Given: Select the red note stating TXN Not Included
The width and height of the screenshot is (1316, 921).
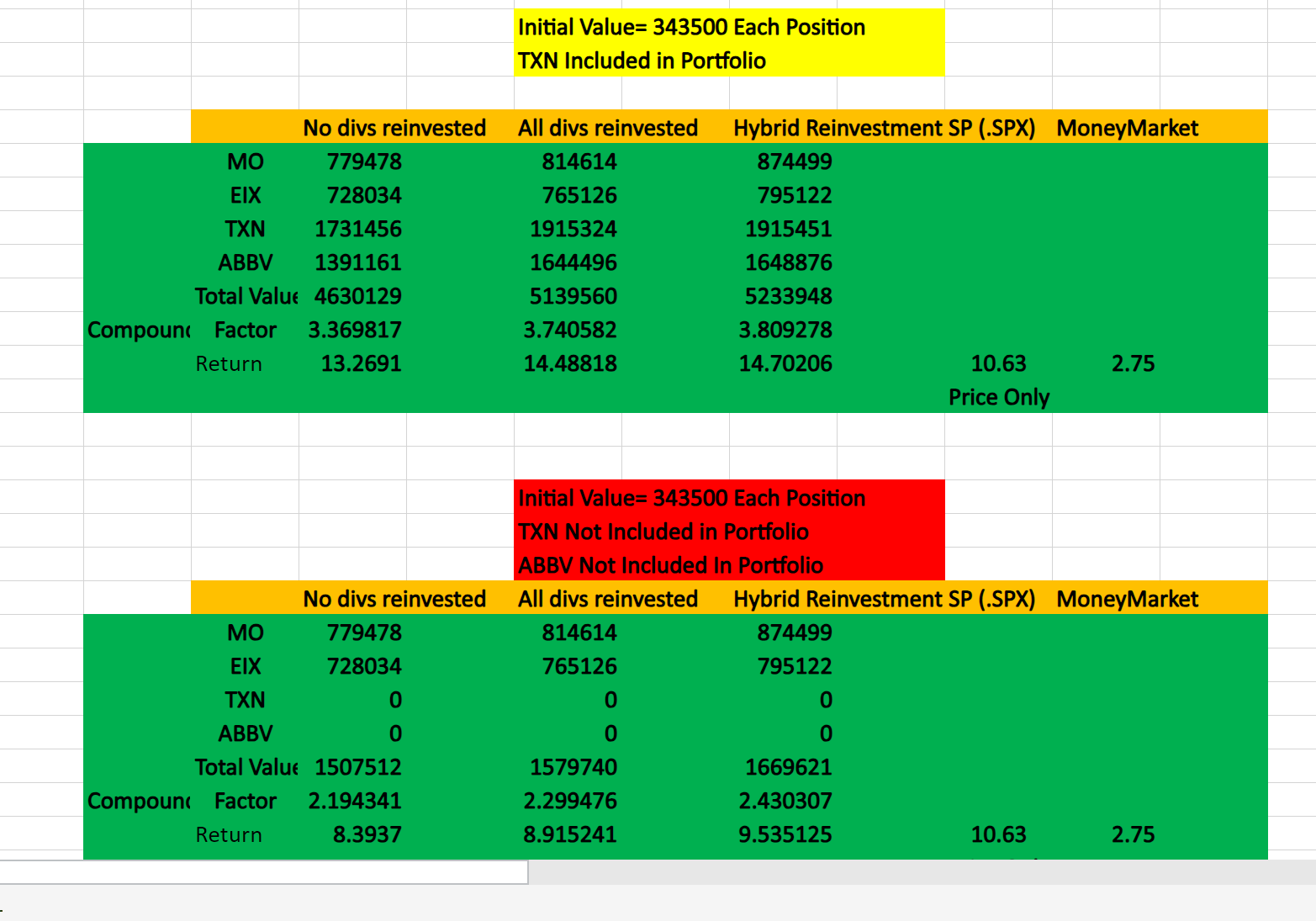Looking at the screenshot, I should point(663,532).
